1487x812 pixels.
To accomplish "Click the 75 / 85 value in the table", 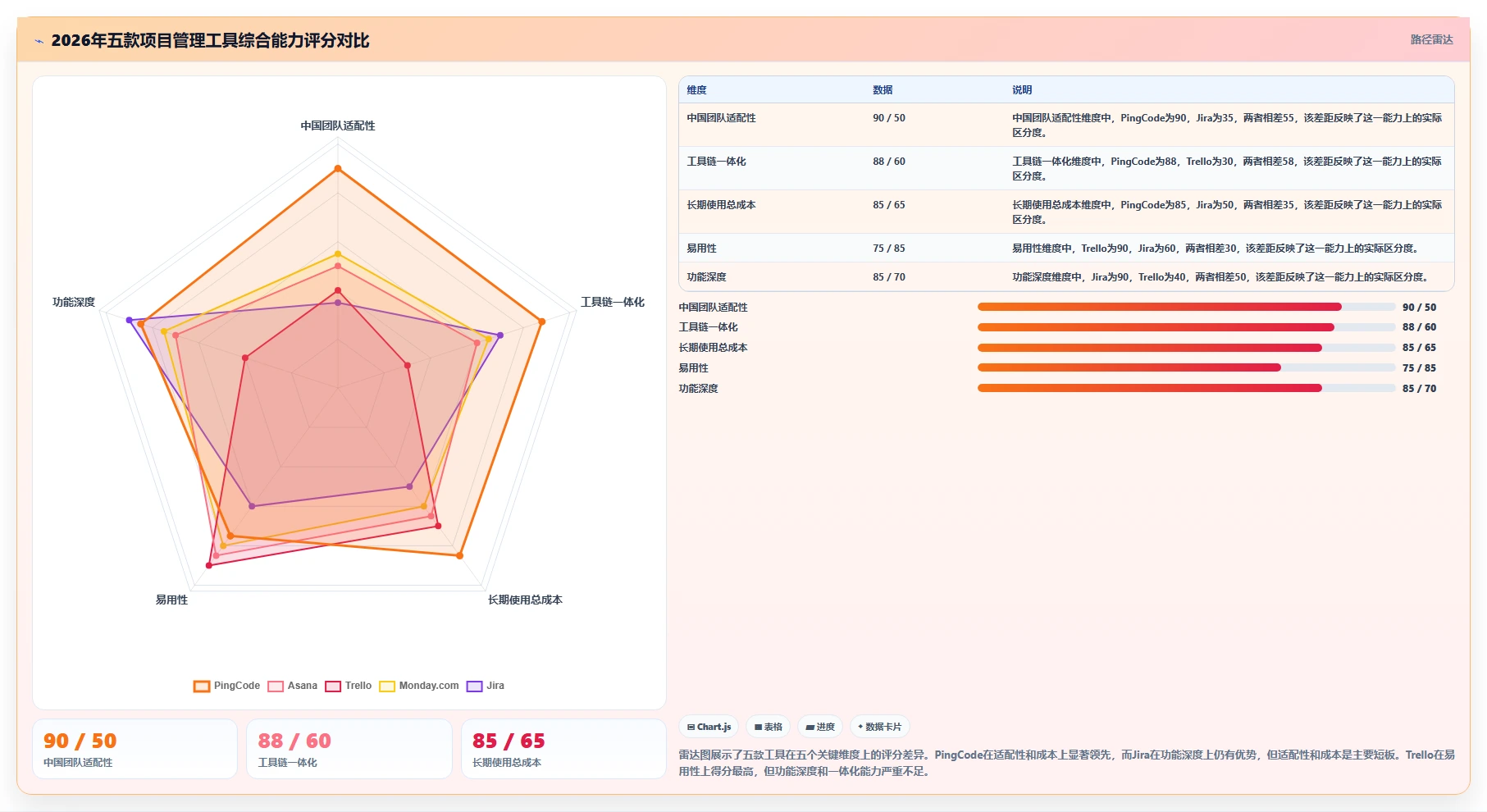I will click(x=889, y=249).
